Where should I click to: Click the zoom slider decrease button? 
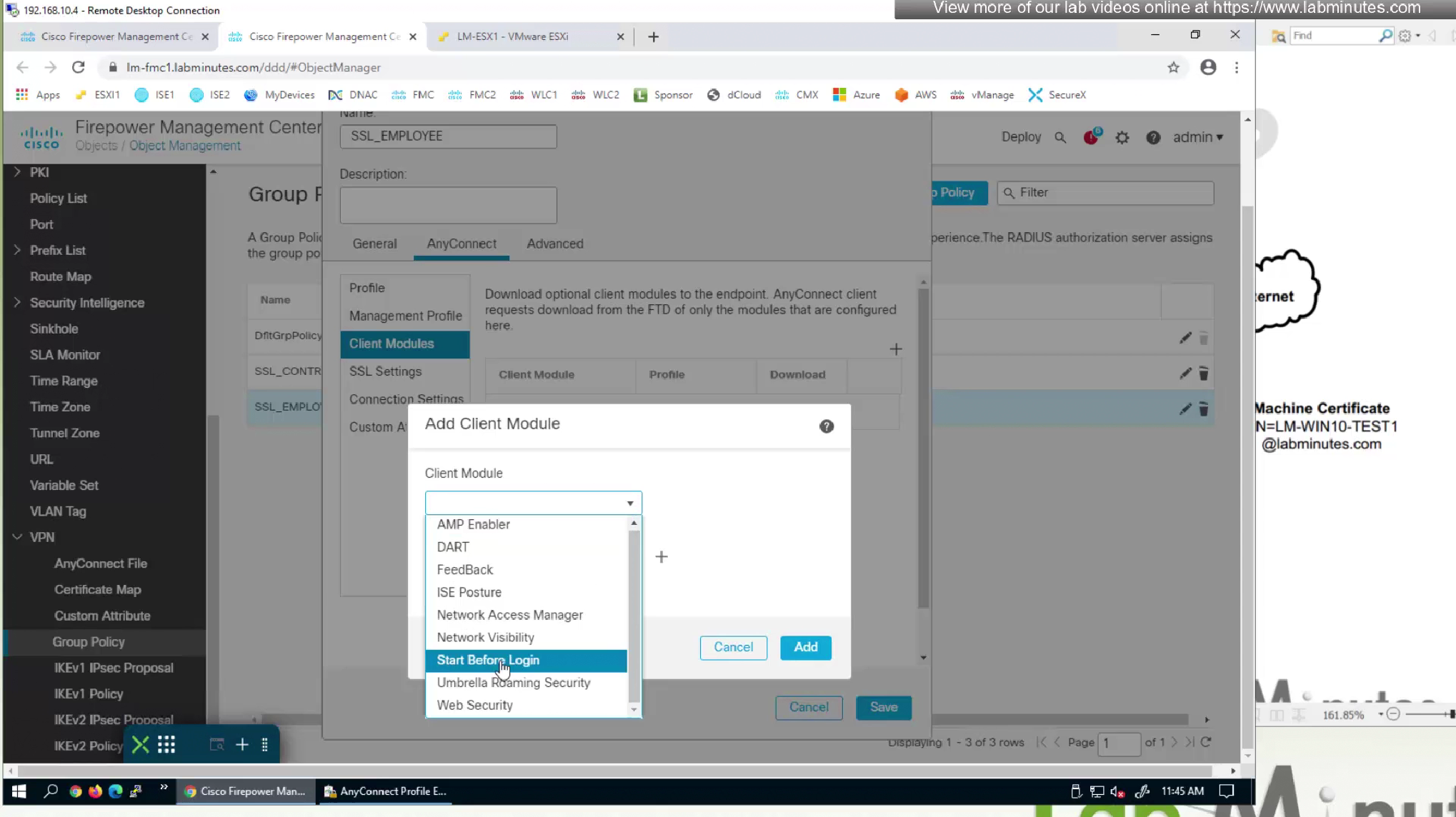1392,714
